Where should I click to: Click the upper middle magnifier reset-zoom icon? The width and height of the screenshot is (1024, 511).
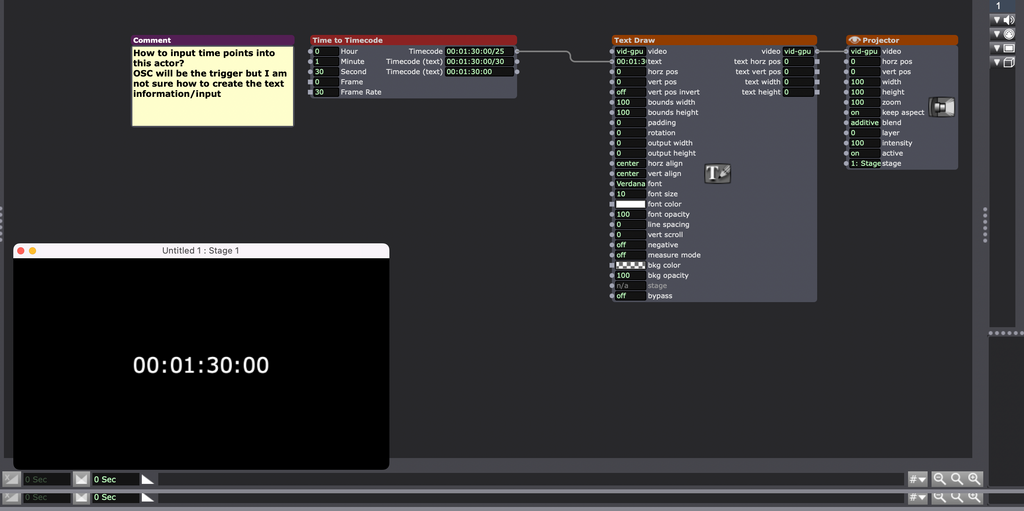point(957,479)
